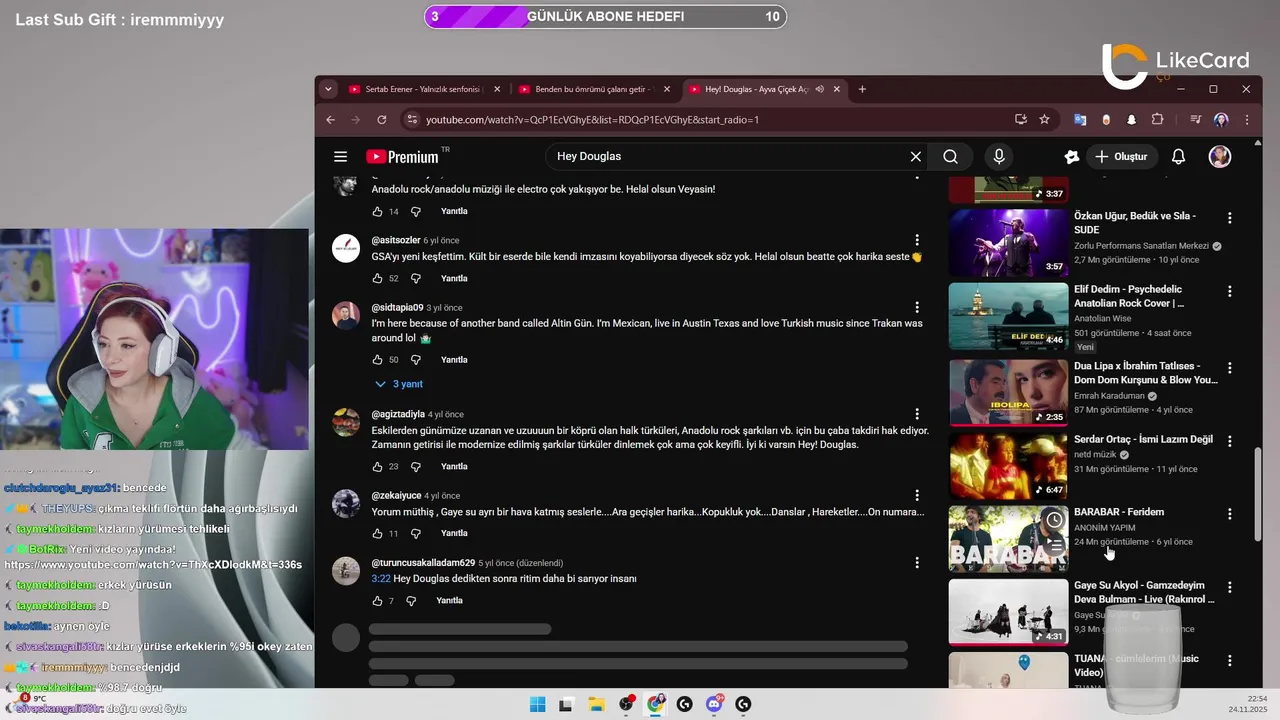Like the @zekaiyuce comment

(377, 533)
